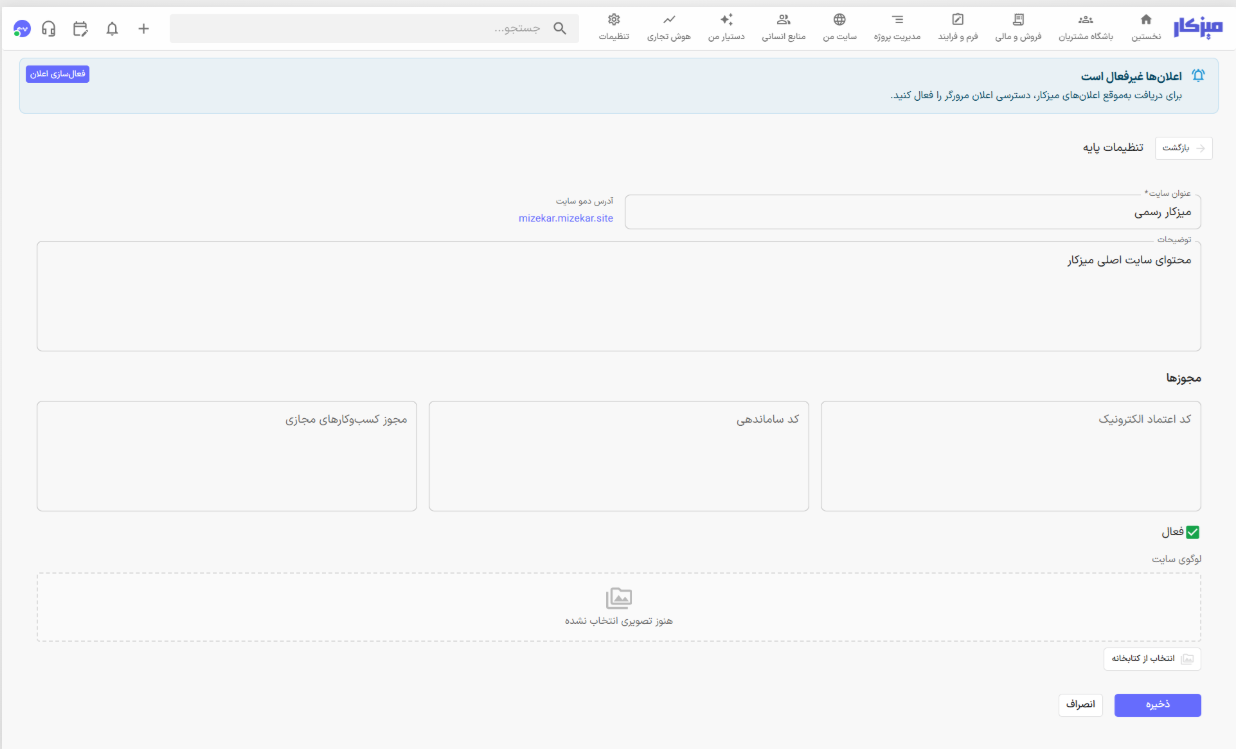Show notifications with the bell icon

pos(112,29)
